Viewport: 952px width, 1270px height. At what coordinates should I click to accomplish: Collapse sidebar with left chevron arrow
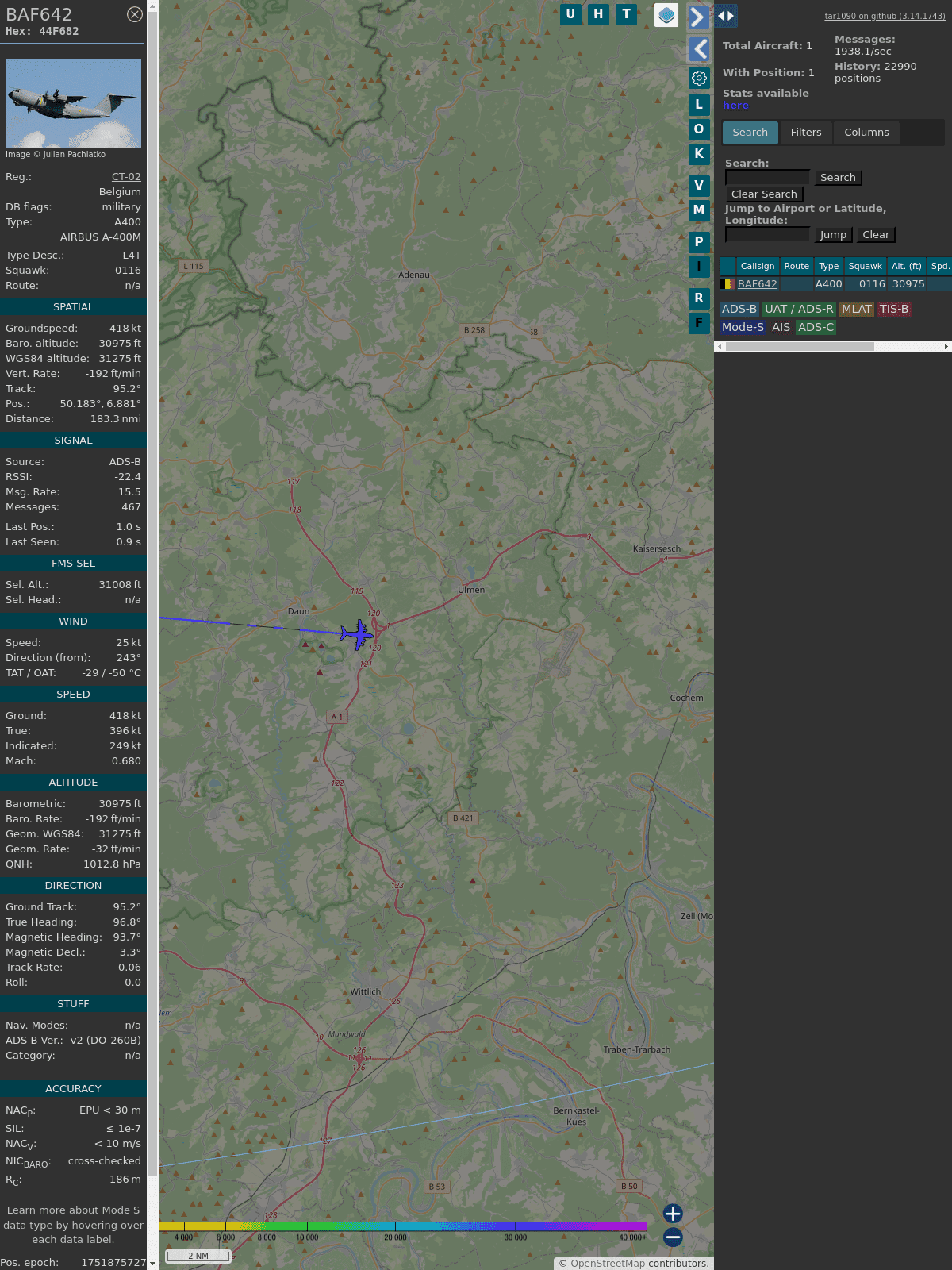(x=698, y=49)
